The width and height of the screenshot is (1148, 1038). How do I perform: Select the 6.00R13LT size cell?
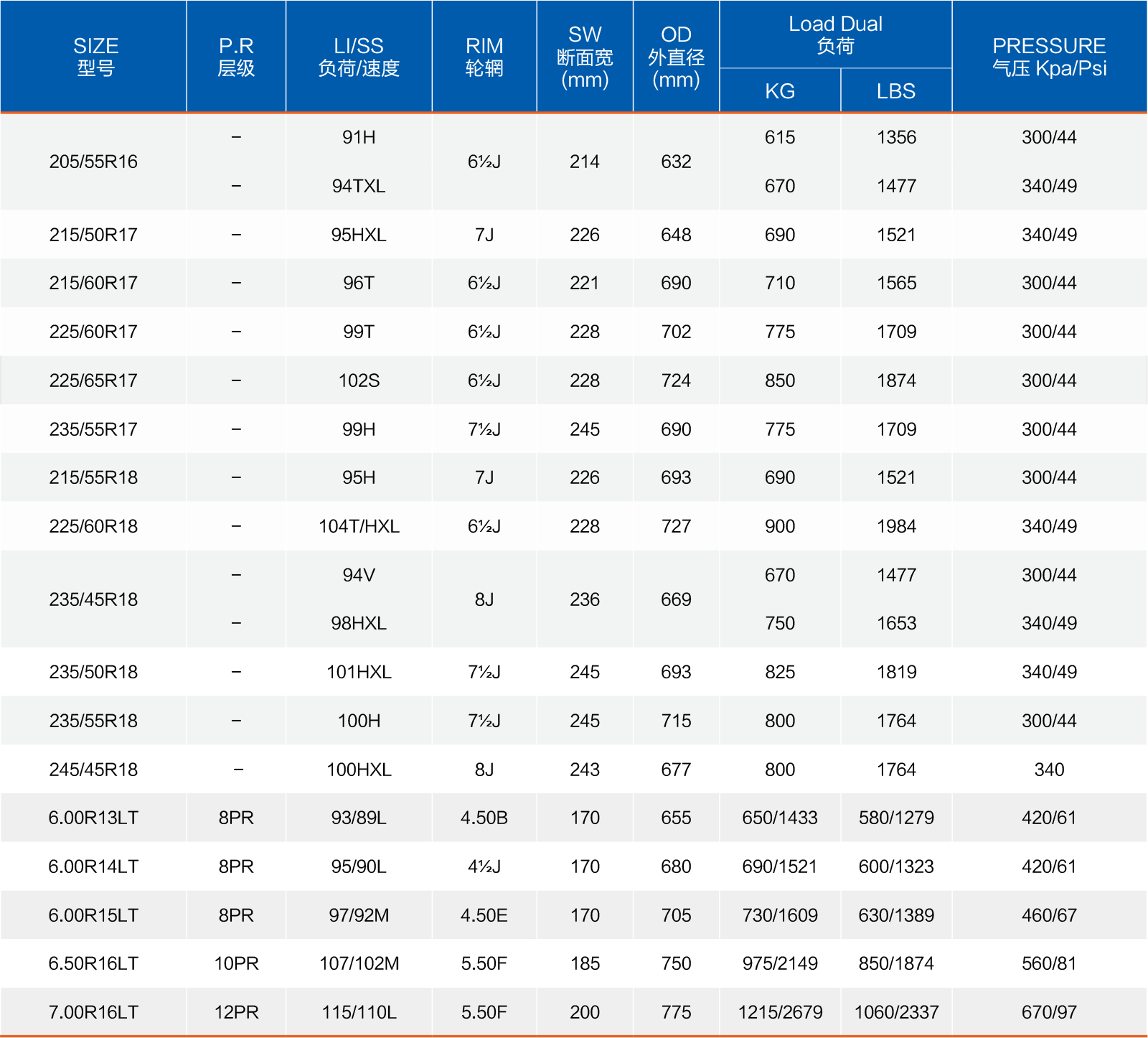click(93, 818)
